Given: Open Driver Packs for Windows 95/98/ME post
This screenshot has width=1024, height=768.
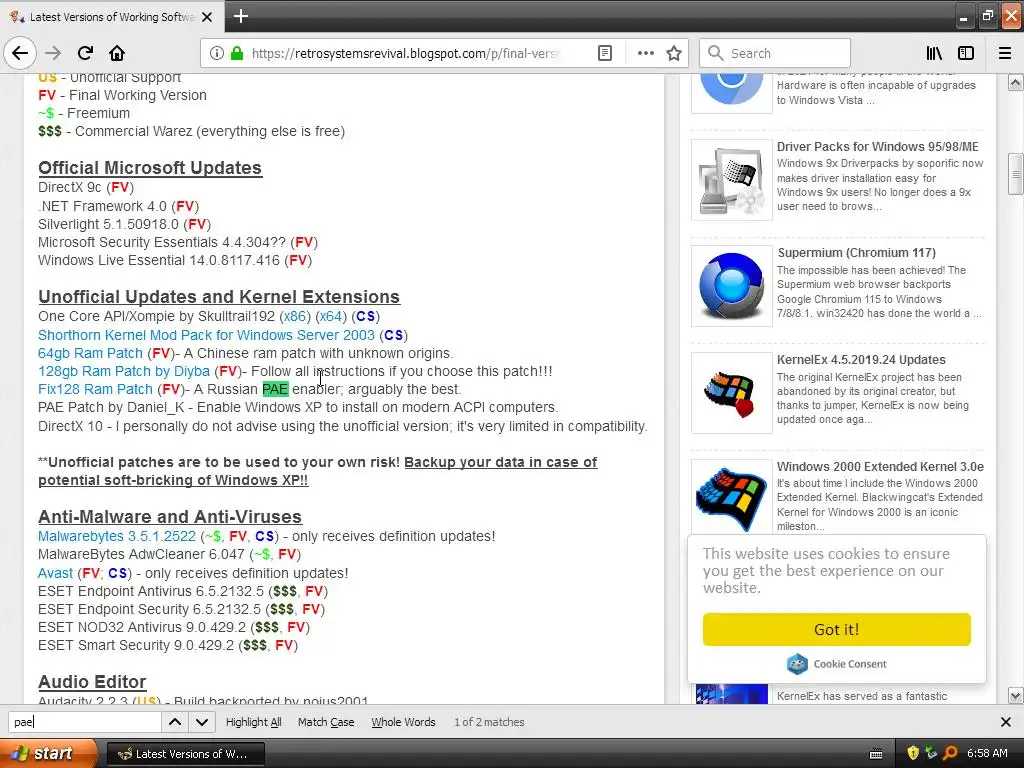Looking at the screenshot, I should tap(877, 146).
